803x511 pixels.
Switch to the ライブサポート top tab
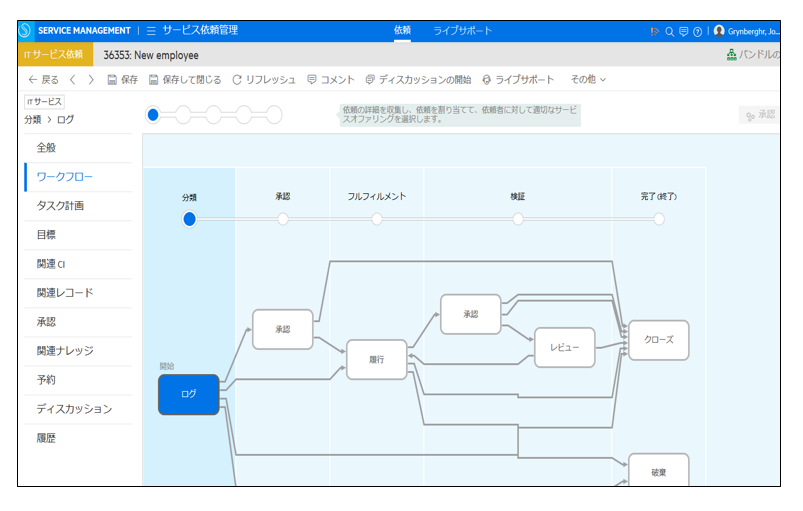[x=462, y=31]
